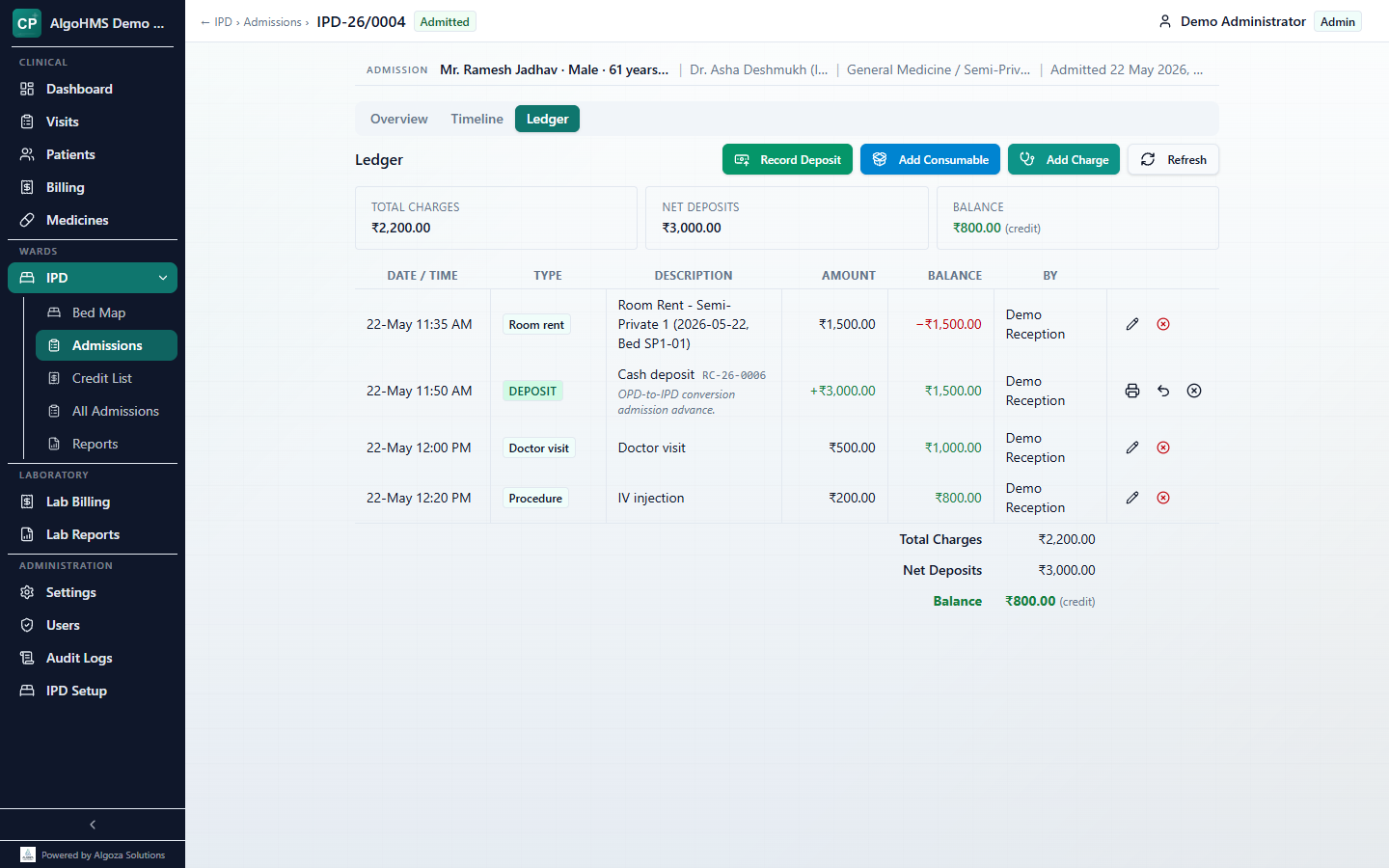1389x868 pixels.
Task: Open All Admissions list
Action: pos(106,411)
